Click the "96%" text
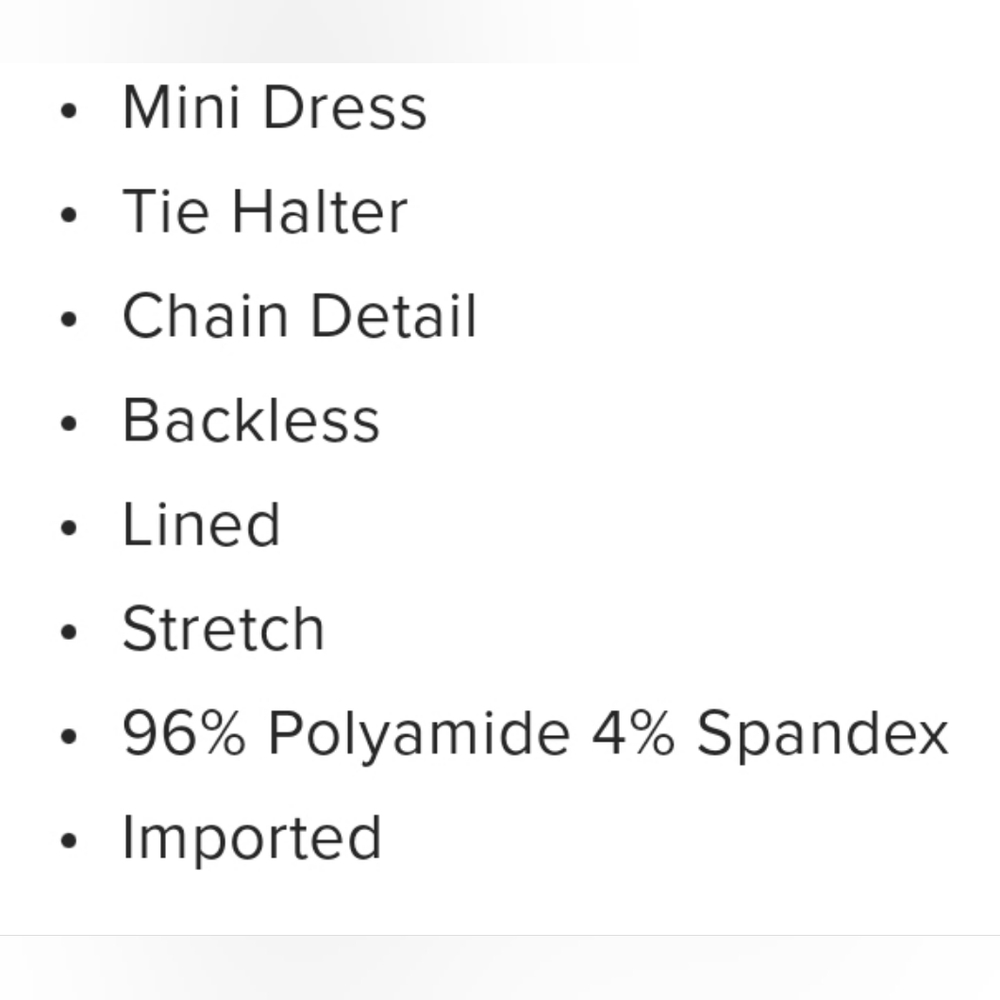Viewport: 1000px width, 1000px height. [183, 733]
